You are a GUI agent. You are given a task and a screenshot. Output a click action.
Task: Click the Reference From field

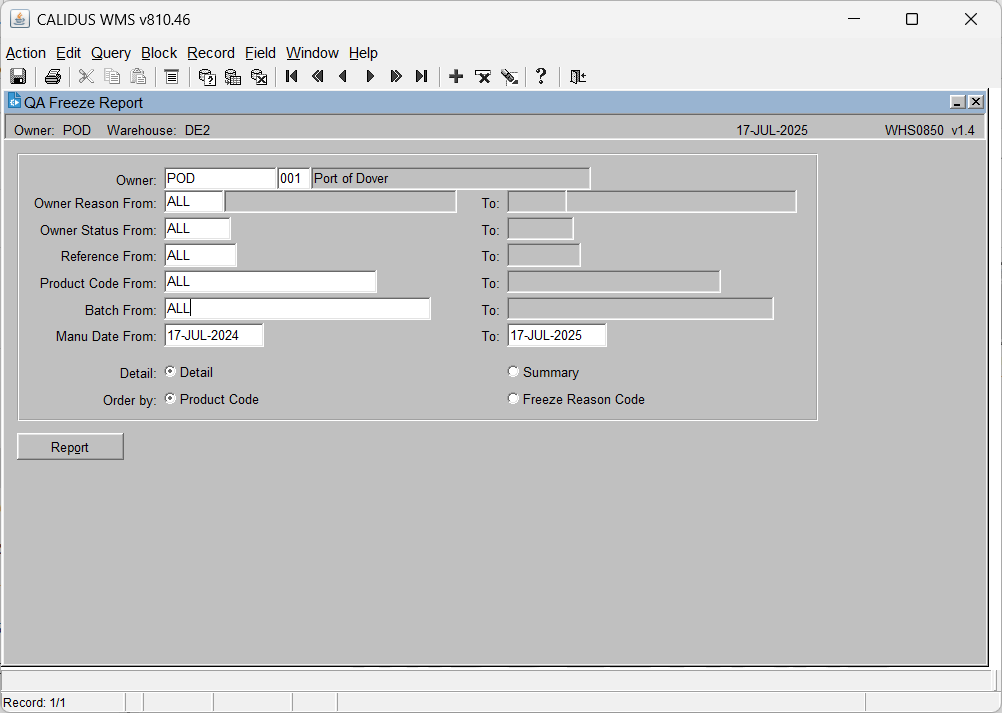[201, 255]
